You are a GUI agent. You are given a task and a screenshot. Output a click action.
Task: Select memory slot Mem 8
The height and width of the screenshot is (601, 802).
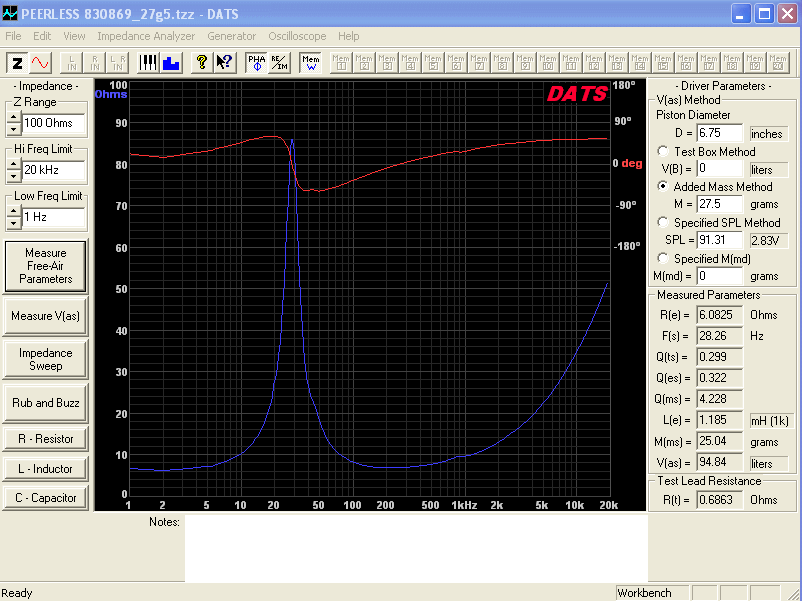coord(502,62)
